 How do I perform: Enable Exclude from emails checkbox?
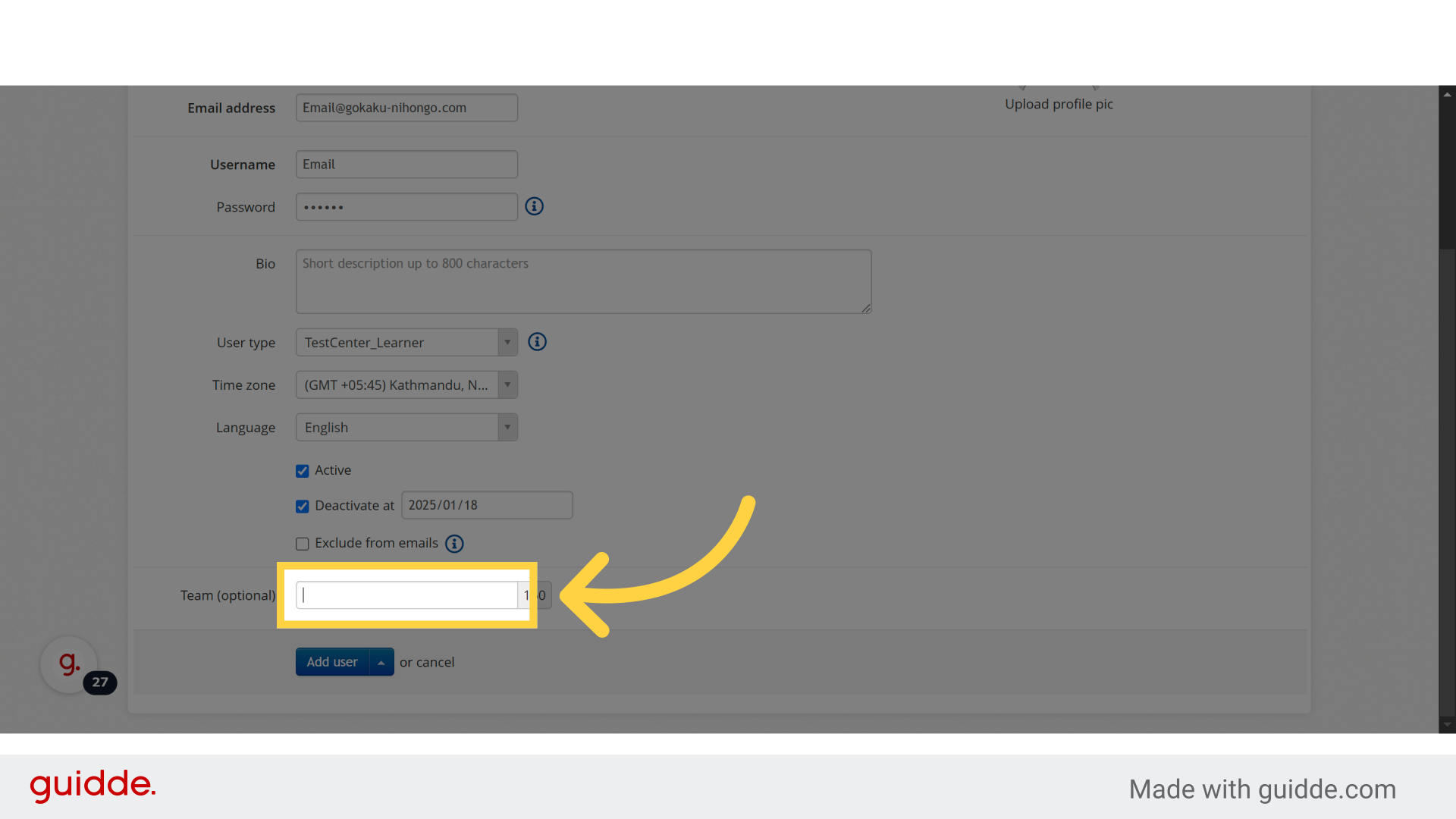coord(303,544)
